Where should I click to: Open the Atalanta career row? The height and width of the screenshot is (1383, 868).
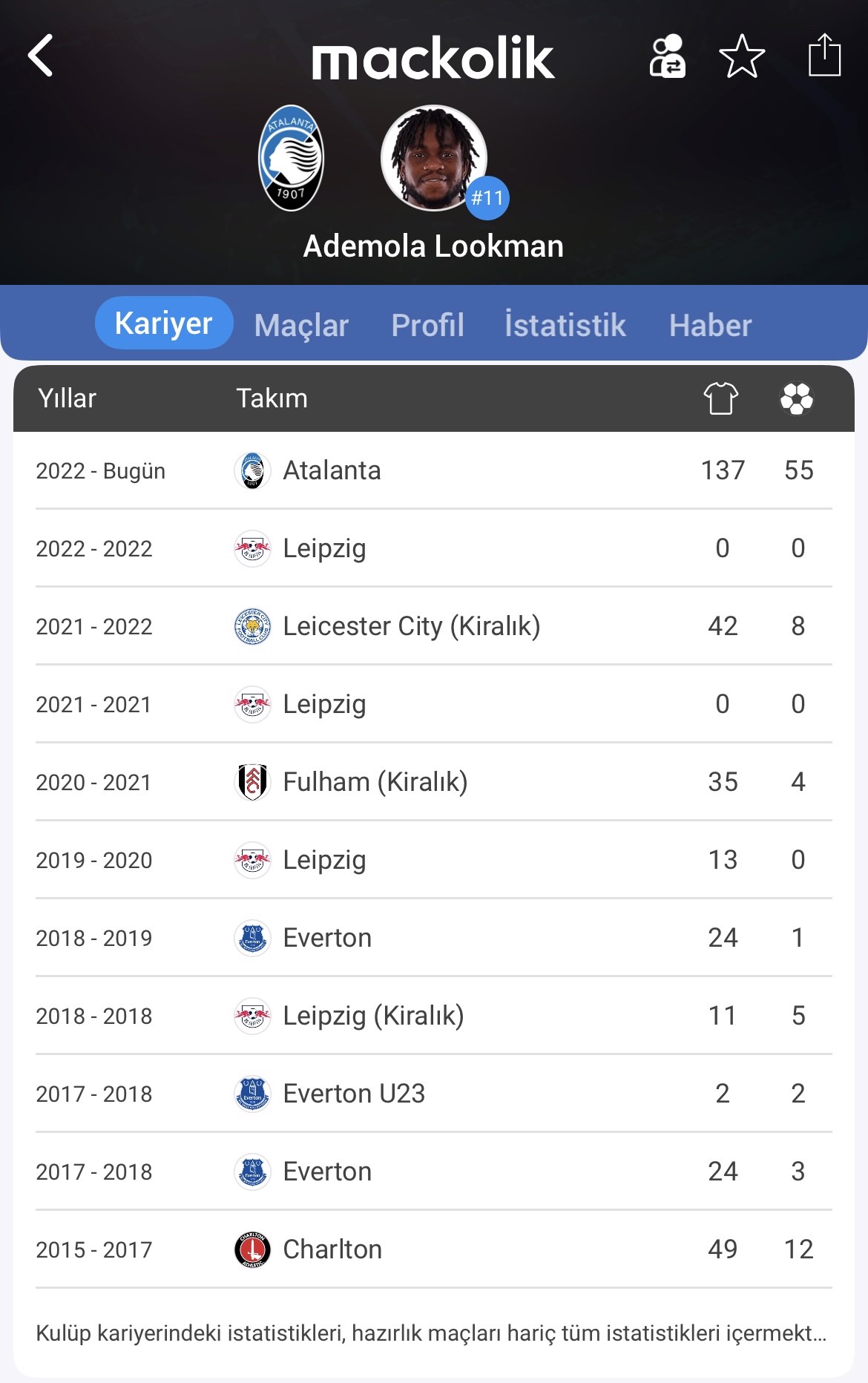pyautogui.click(x=433, y=470)
